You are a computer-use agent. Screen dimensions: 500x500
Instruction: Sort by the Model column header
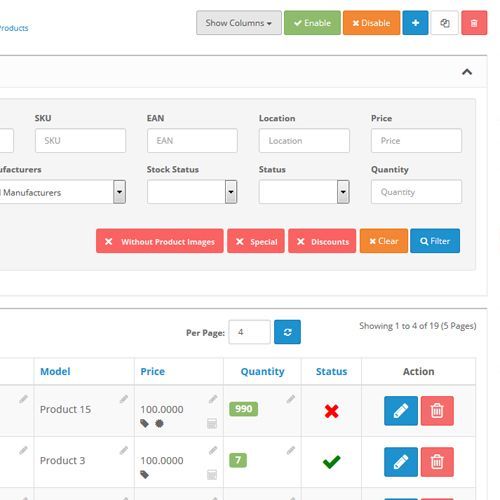click(55, 371)
